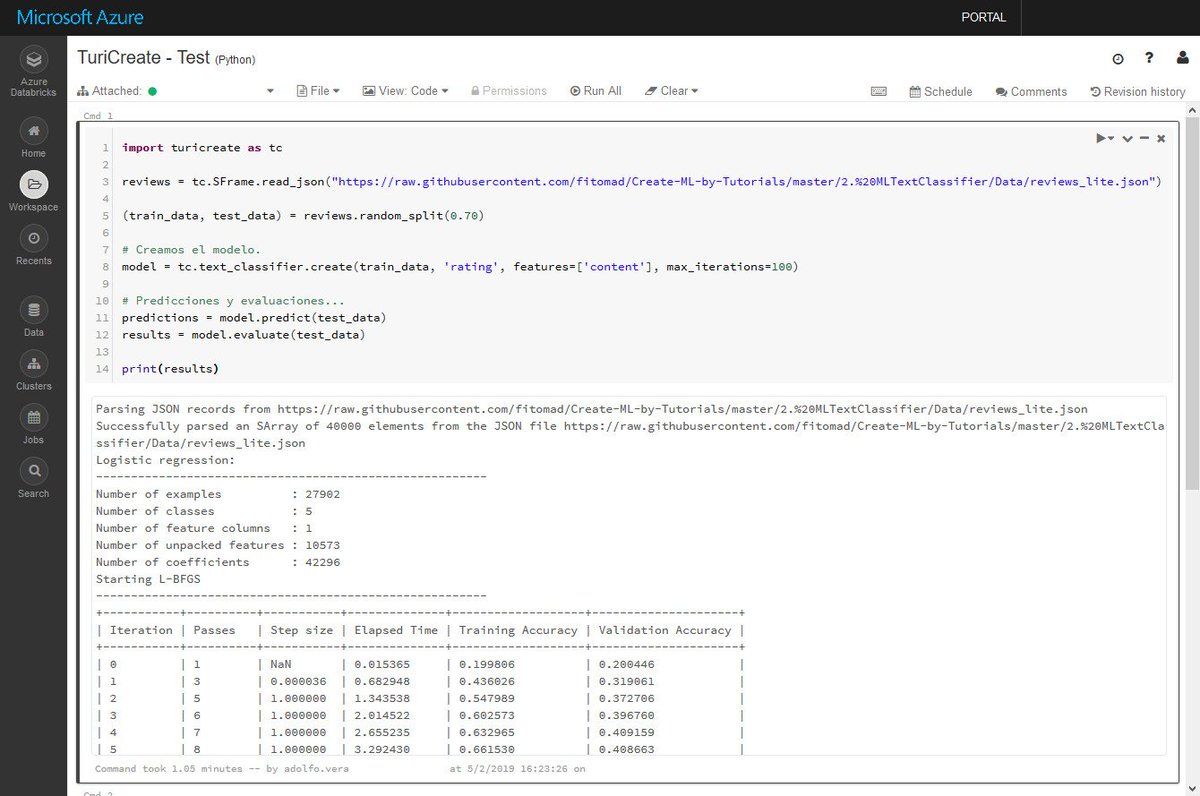Open the help question mark icon
Image resolution: width=1200 pixels, height=796 pixels.
pyautogui.click(x=1150, y=59)
